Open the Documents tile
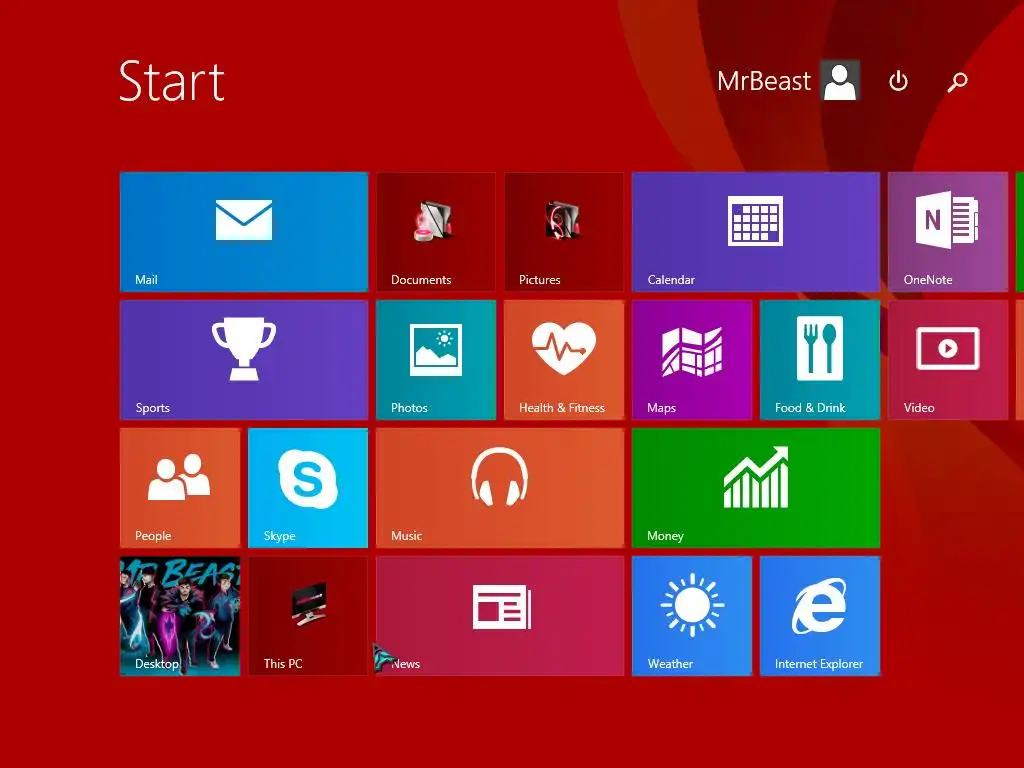 pyautogui.click(x=436, y=232)
